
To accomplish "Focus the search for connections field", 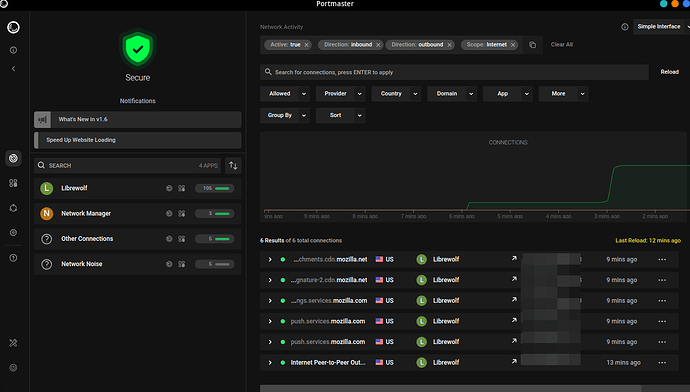I will point(454,72).
